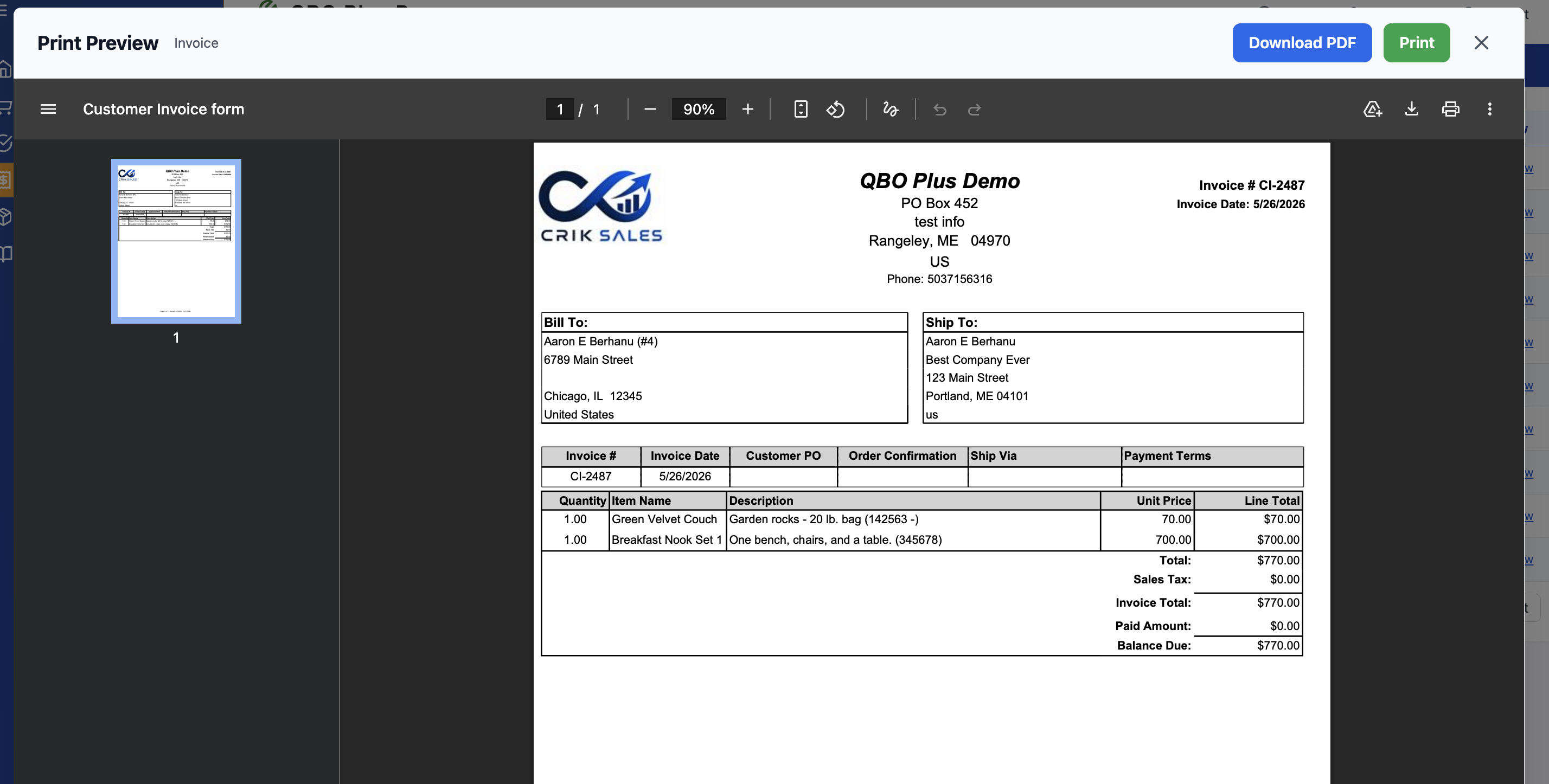Screen dimensions: 1549x784
Task: Click the 'Garden rocks - 20 lb. bag' description
Action: click(x=823, y=519)
